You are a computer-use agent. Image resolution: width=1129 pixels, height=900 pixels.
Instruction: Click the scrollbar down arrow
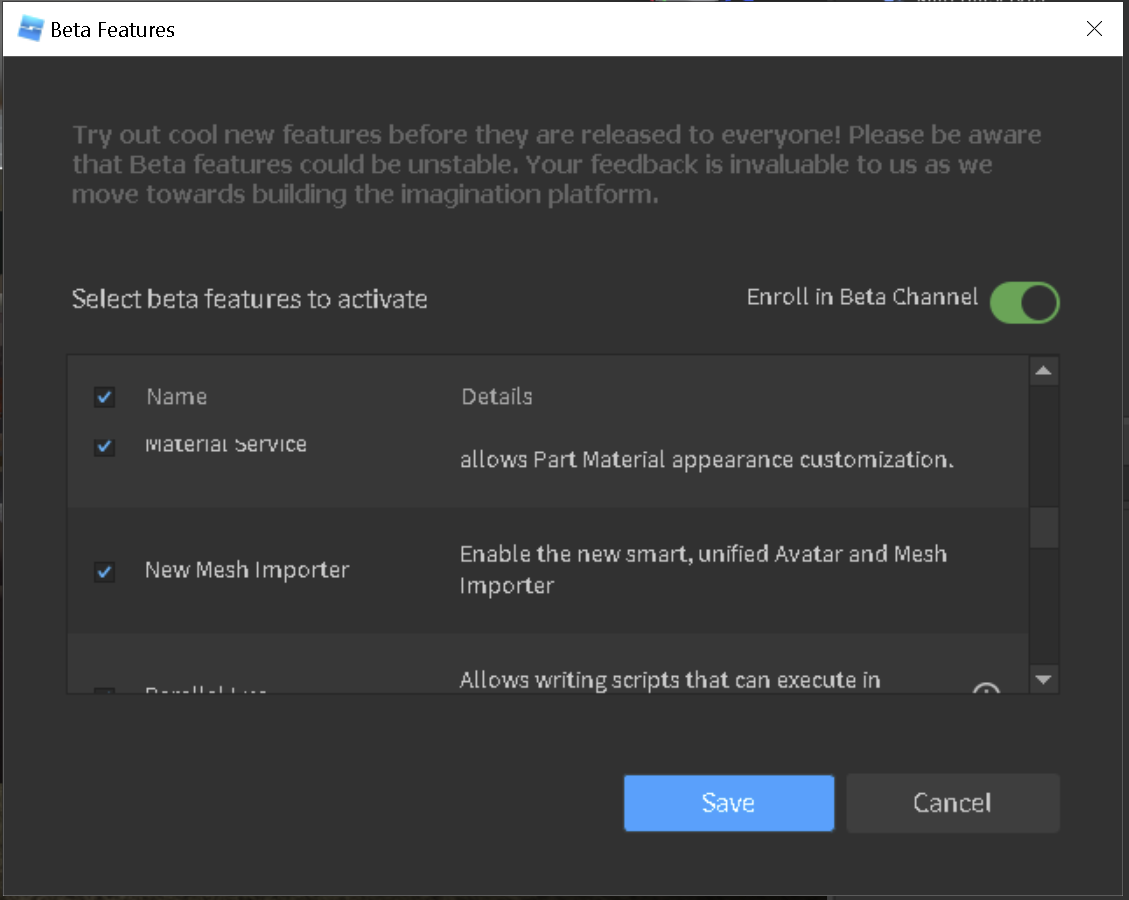[1043, 679]
